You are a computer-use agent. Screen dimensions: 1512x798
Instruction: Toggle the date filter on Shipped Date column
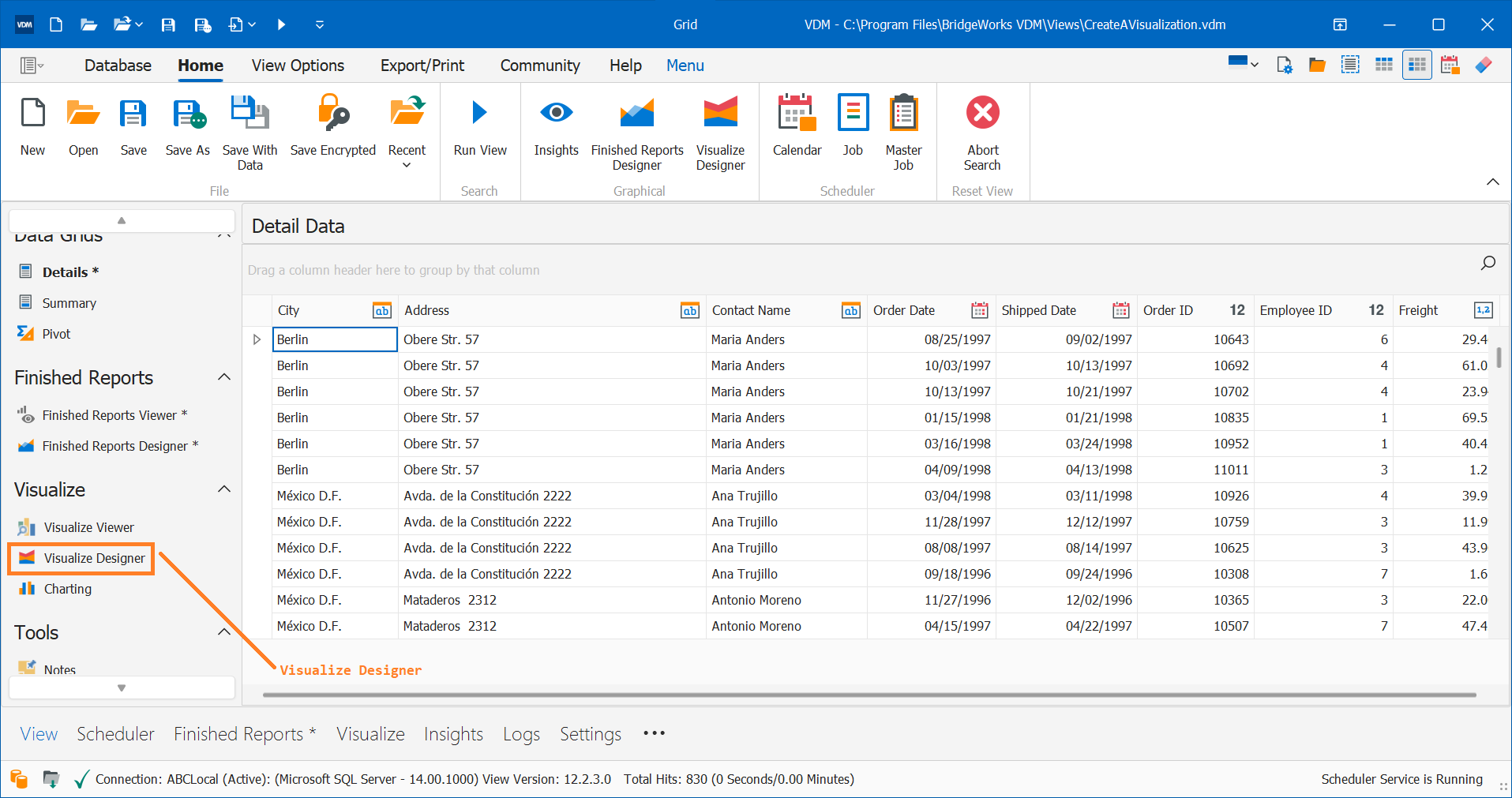coord(1120,310)
